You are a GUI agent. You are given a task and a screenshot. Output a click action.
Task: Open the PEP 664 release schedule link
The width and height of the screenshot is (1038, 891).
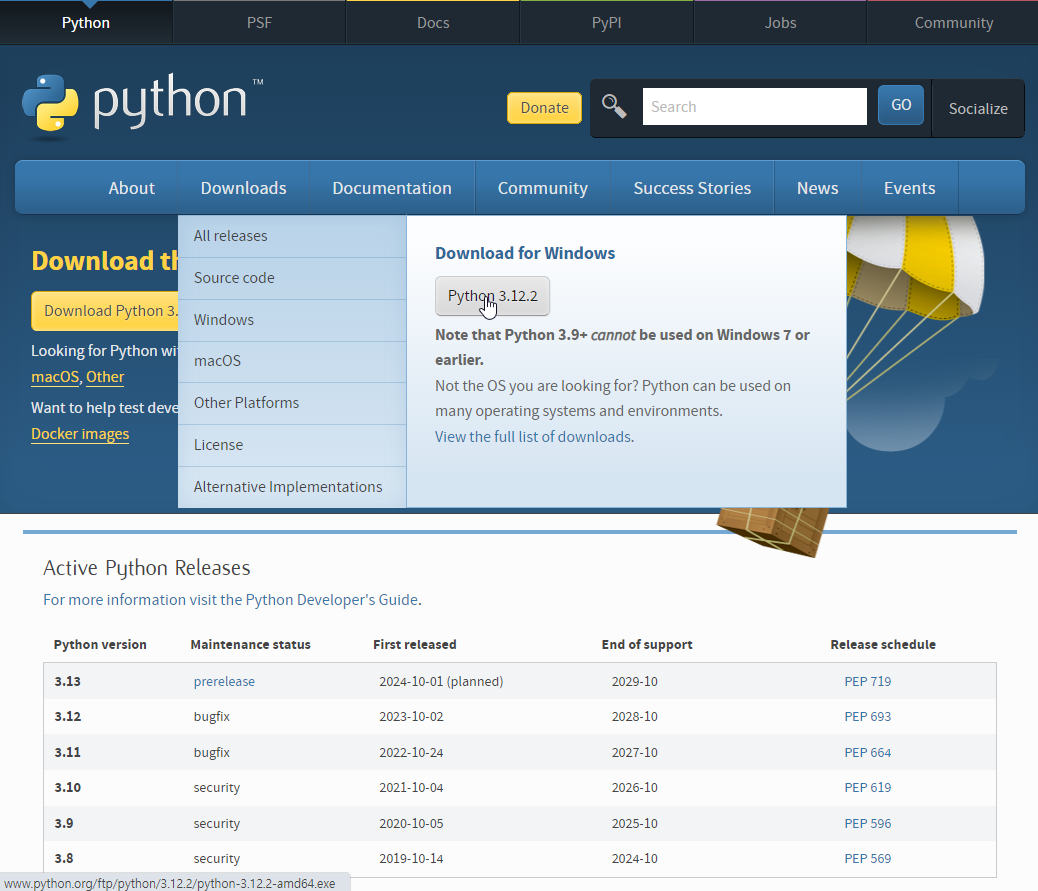point(867,752)
